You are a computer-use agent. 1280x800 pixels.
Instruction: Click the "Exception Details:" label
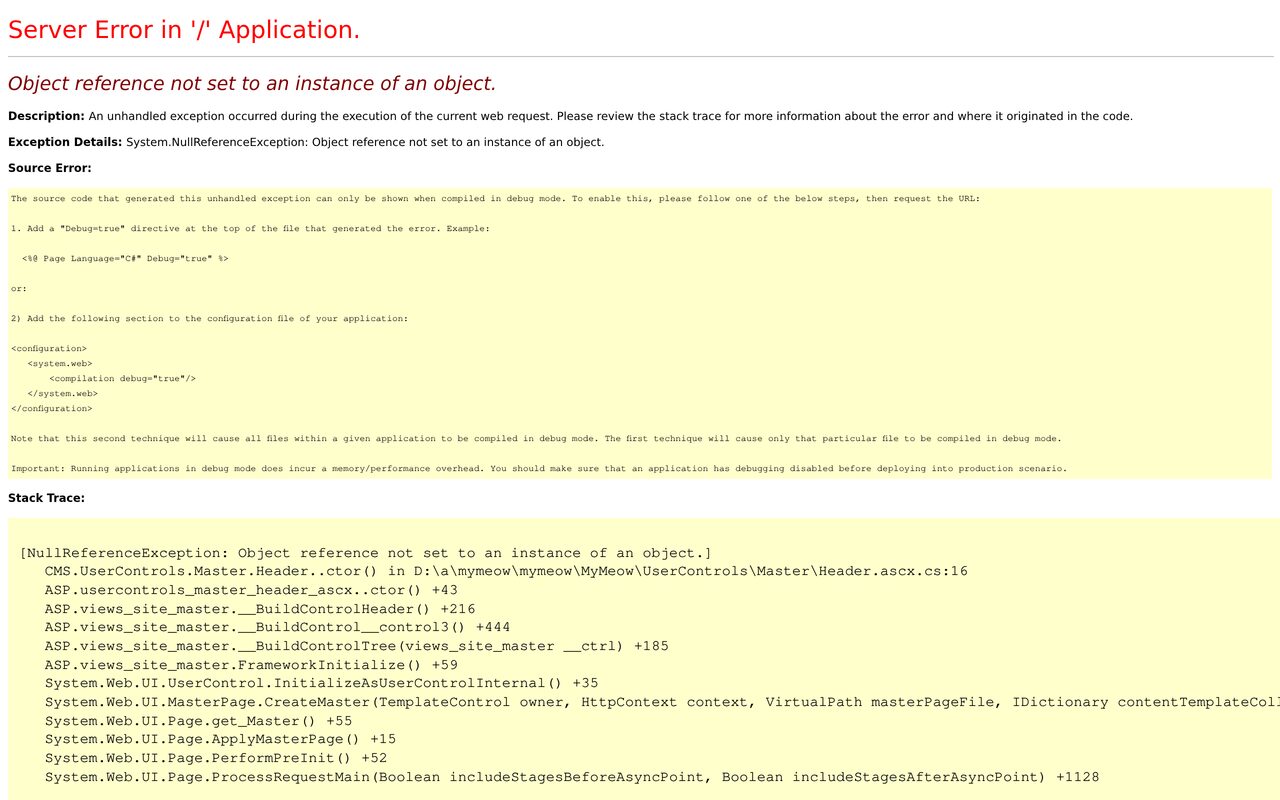[65, 142]
